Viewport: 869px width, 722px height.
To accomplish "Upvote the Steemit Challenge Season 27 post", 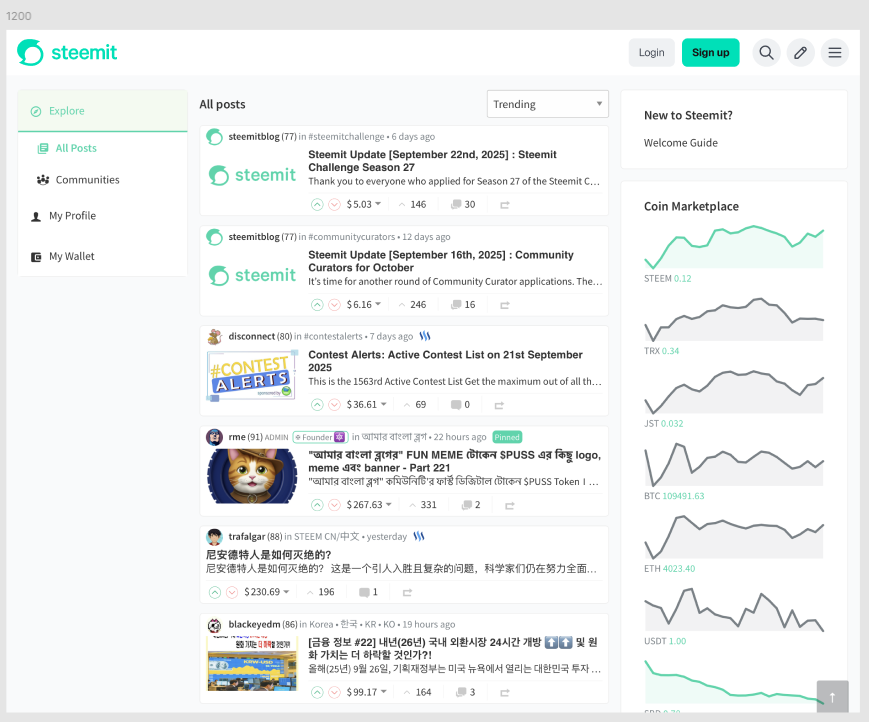I will click(x=317, y=204).
